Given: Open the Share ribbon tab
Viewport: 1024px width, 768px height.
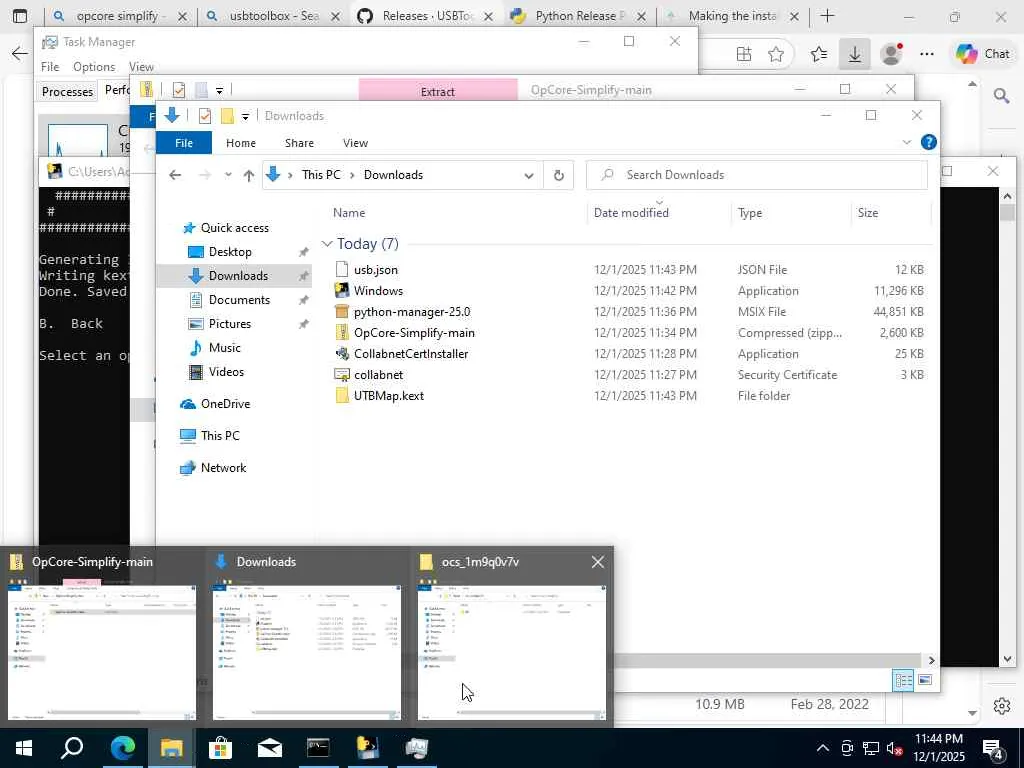Looking at the screenshot, I should click(299, 143).
